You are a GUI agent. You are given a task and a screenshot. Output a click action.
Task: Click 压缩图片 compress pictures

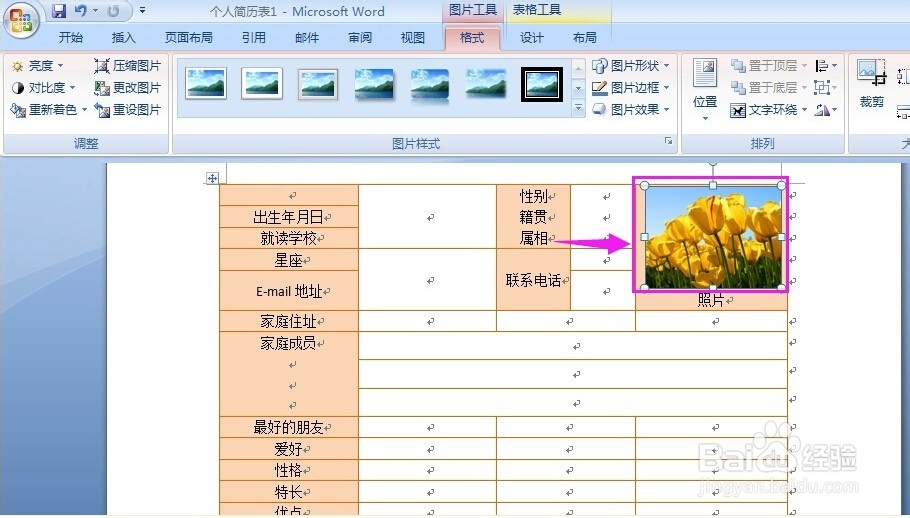pos(128,66)
